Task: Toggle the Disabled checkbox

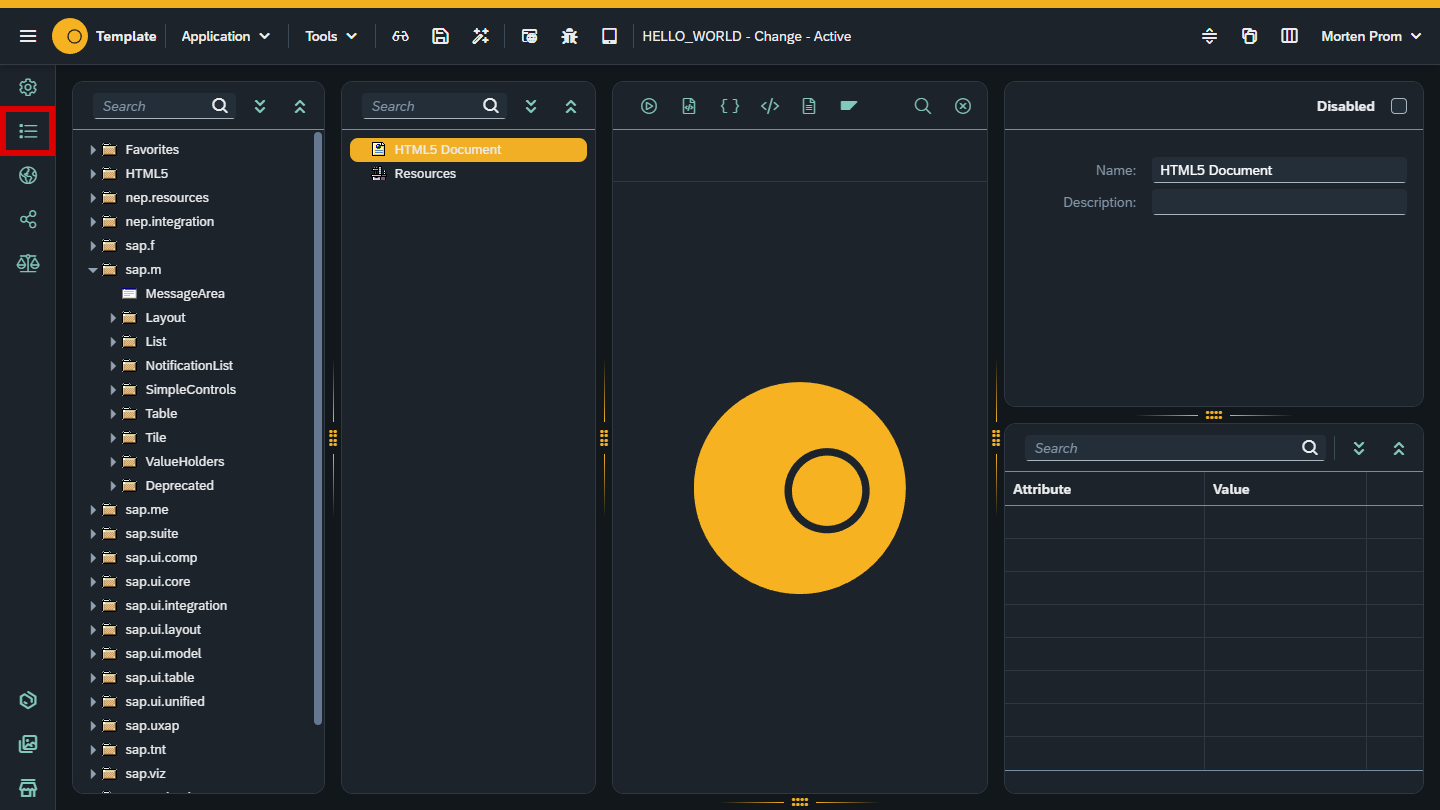Action: (1399, 106)
